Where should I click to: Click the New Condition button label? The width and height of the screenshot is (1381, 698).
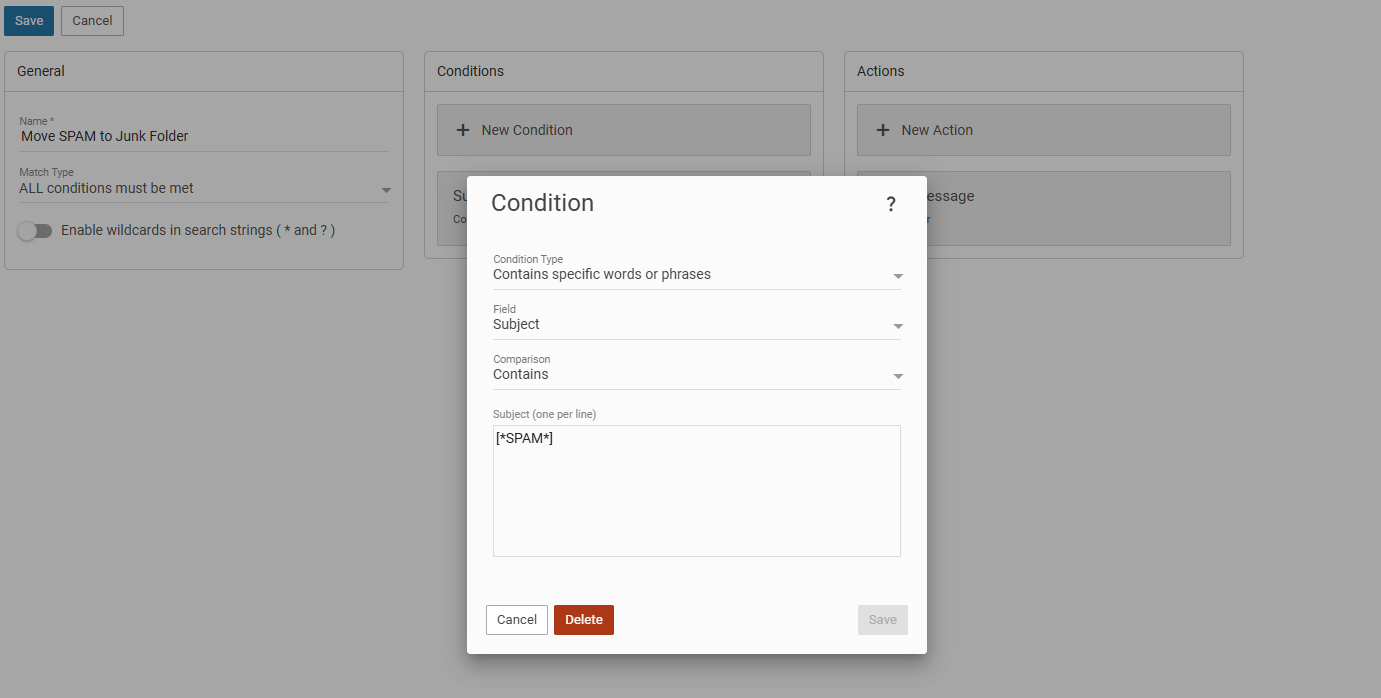pyautogui.click(x=527, y=130)
